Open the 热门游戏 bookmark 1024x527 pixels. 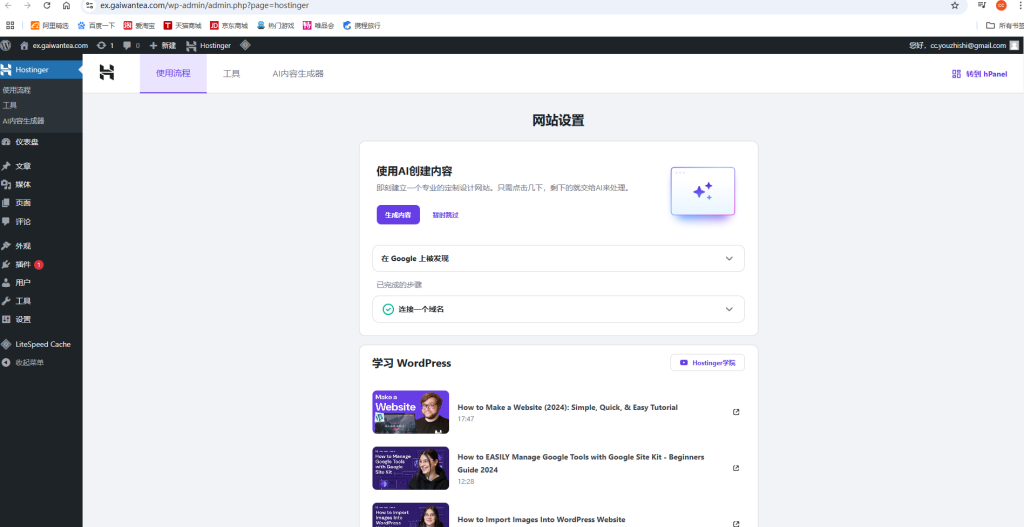276,25
